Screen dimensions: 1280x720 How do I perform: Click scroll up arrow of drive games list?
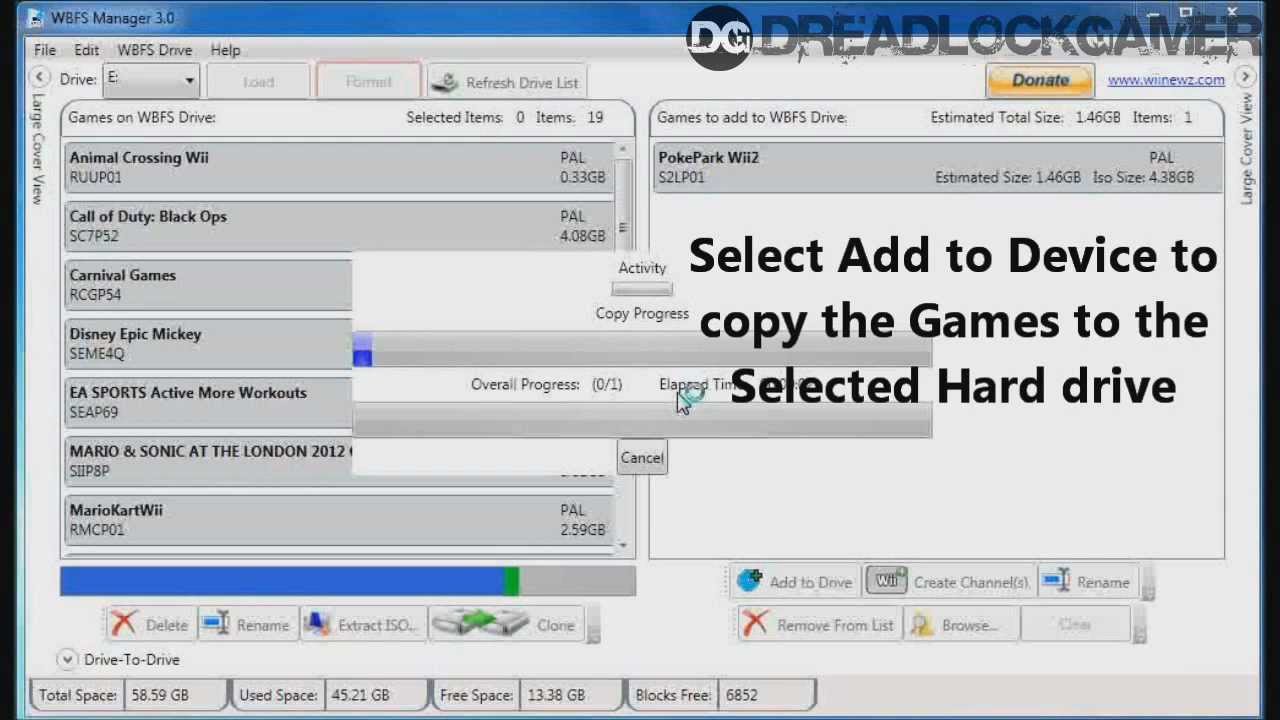click(x=623, y=151)
